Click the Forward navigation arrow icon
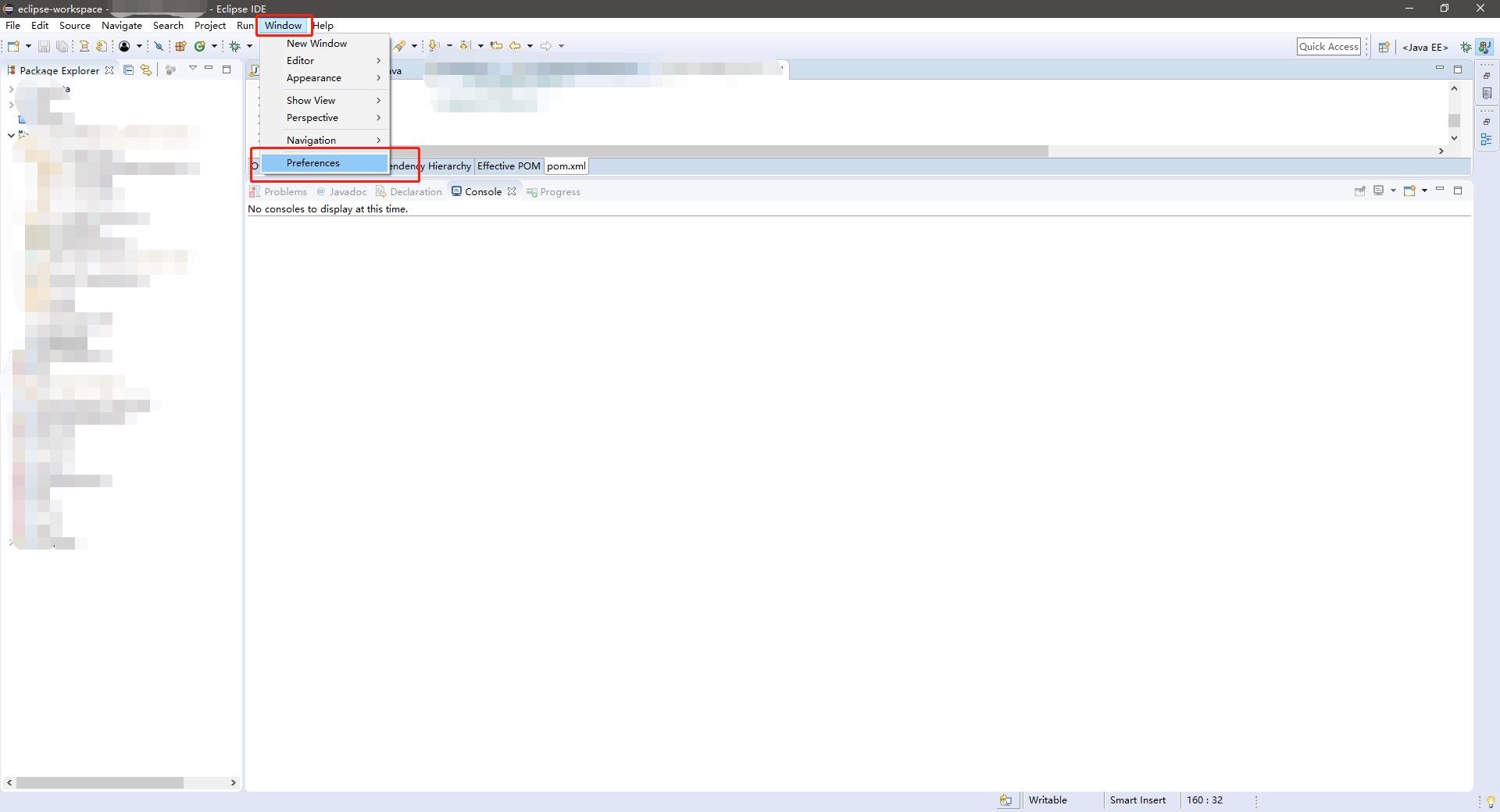This screenshot has width=1500, height=812. coord(546,45)
